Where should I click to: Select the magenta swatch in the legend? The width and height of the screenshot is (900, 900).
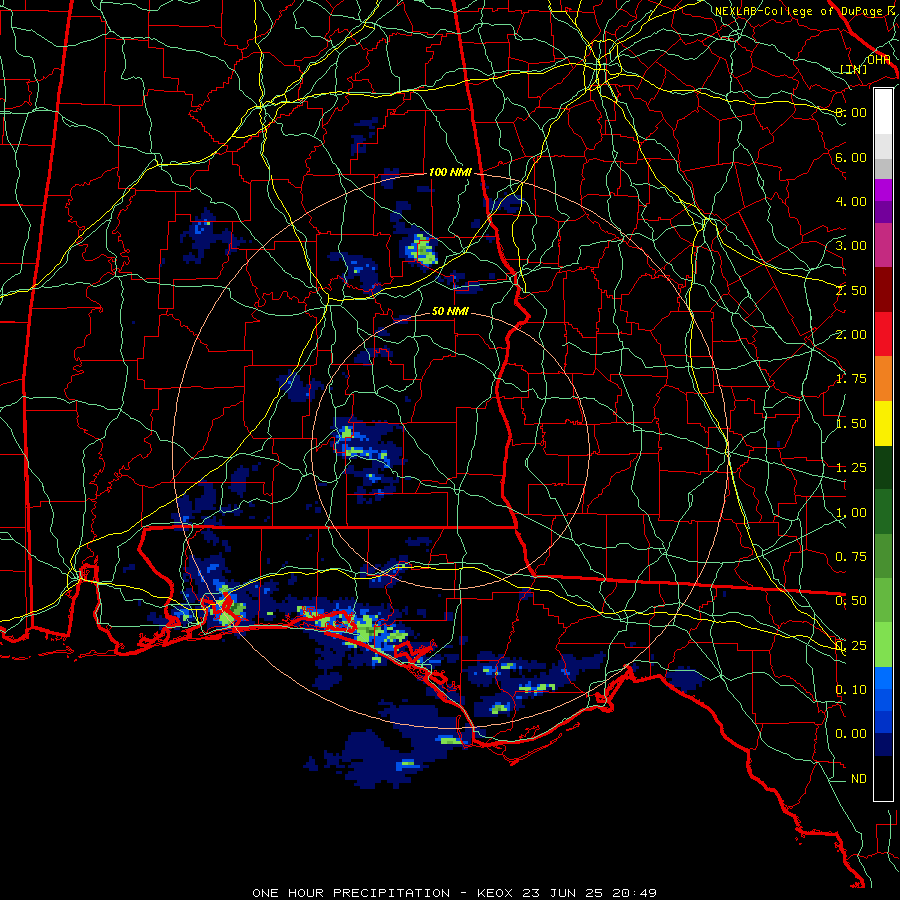(883, 190)
